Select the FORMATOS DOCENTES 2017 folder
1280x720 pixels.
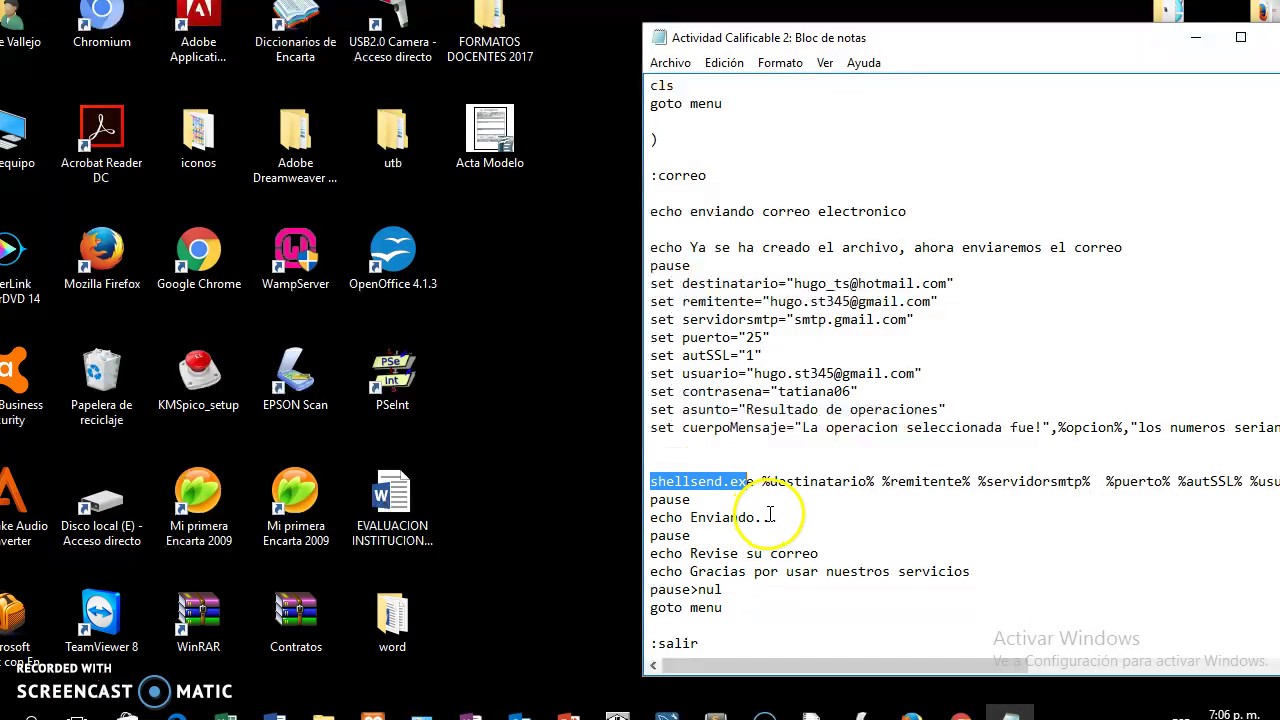489,30
